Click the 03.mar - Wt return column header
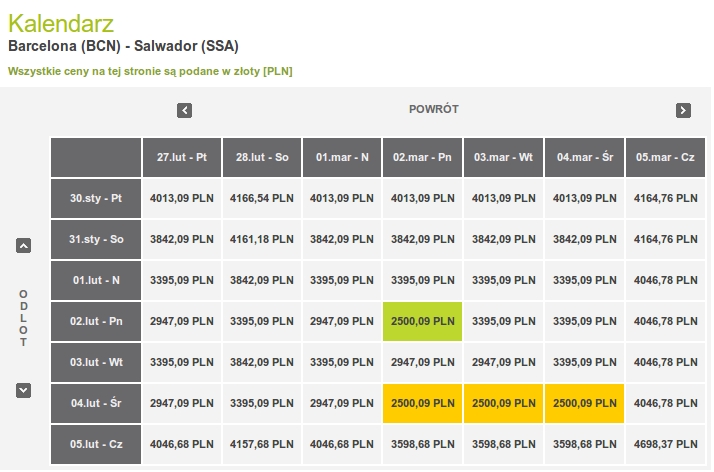Viewport: 714px width, 472px height. (x=504, y=157)
